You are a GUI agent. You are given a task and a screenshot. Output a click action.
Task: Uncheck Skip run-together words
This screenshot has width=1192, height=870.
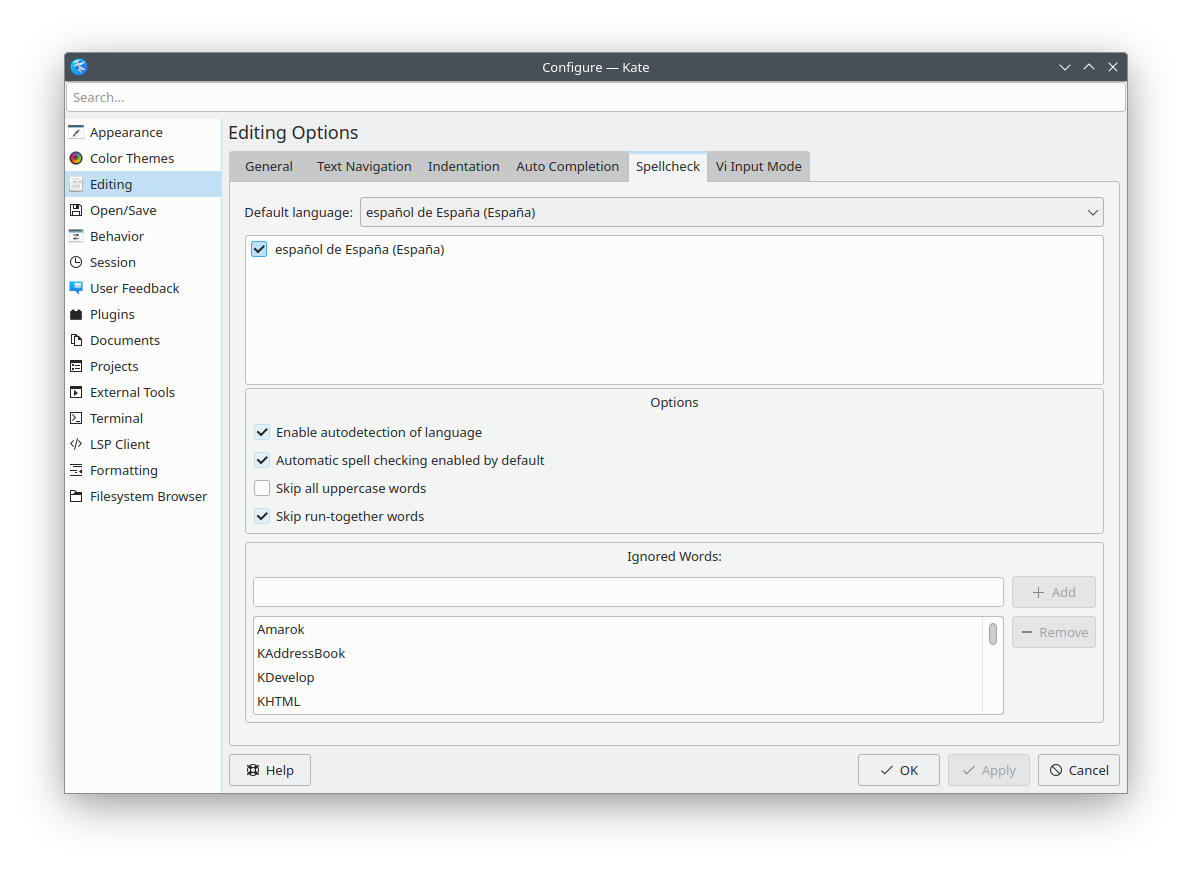pos(262,516)
